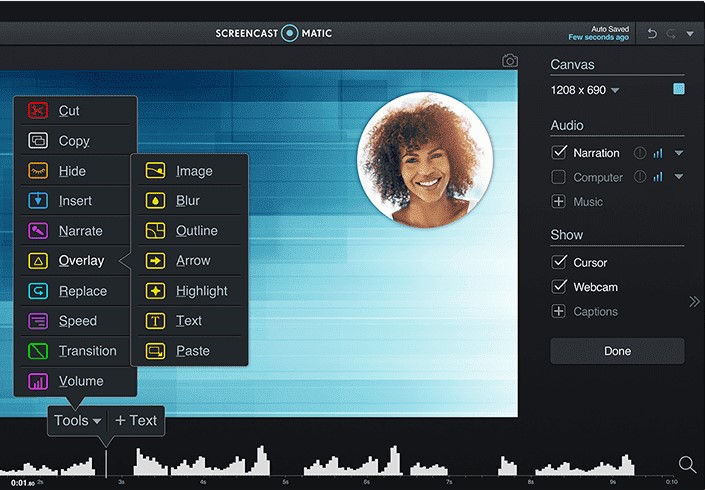Image resolution: width=705 pixels, height=490 pixels.
Task: Click the purple Speed icon
Action: point(38,321)
